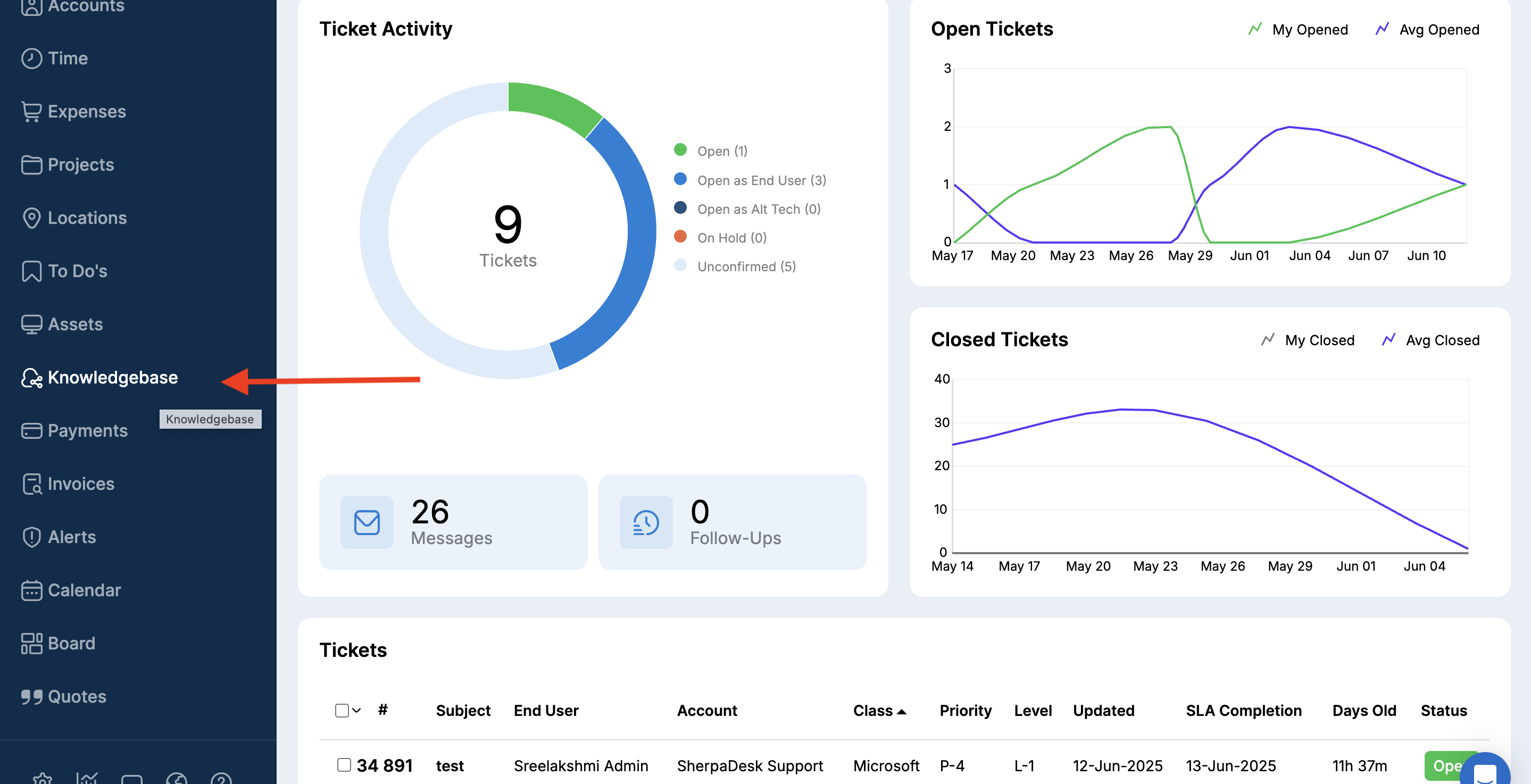The width and height of the screenshot is (1531, 784).
Task: Open the Calendar sidebar icon
Action: (31, 590)
